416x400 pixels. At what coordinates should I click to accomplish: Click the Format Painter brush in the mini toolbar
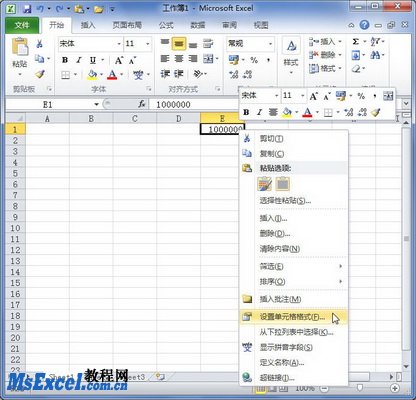[x=376, y=112]
